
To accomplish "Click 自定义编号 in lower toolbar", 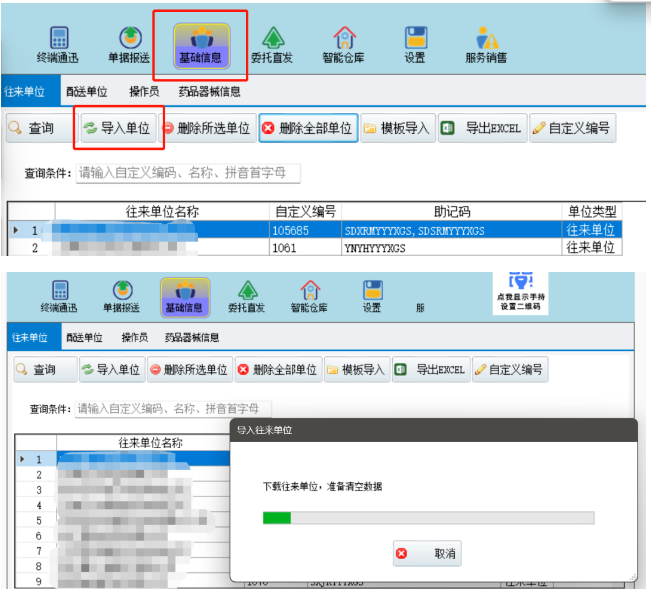I will (510, 369).
